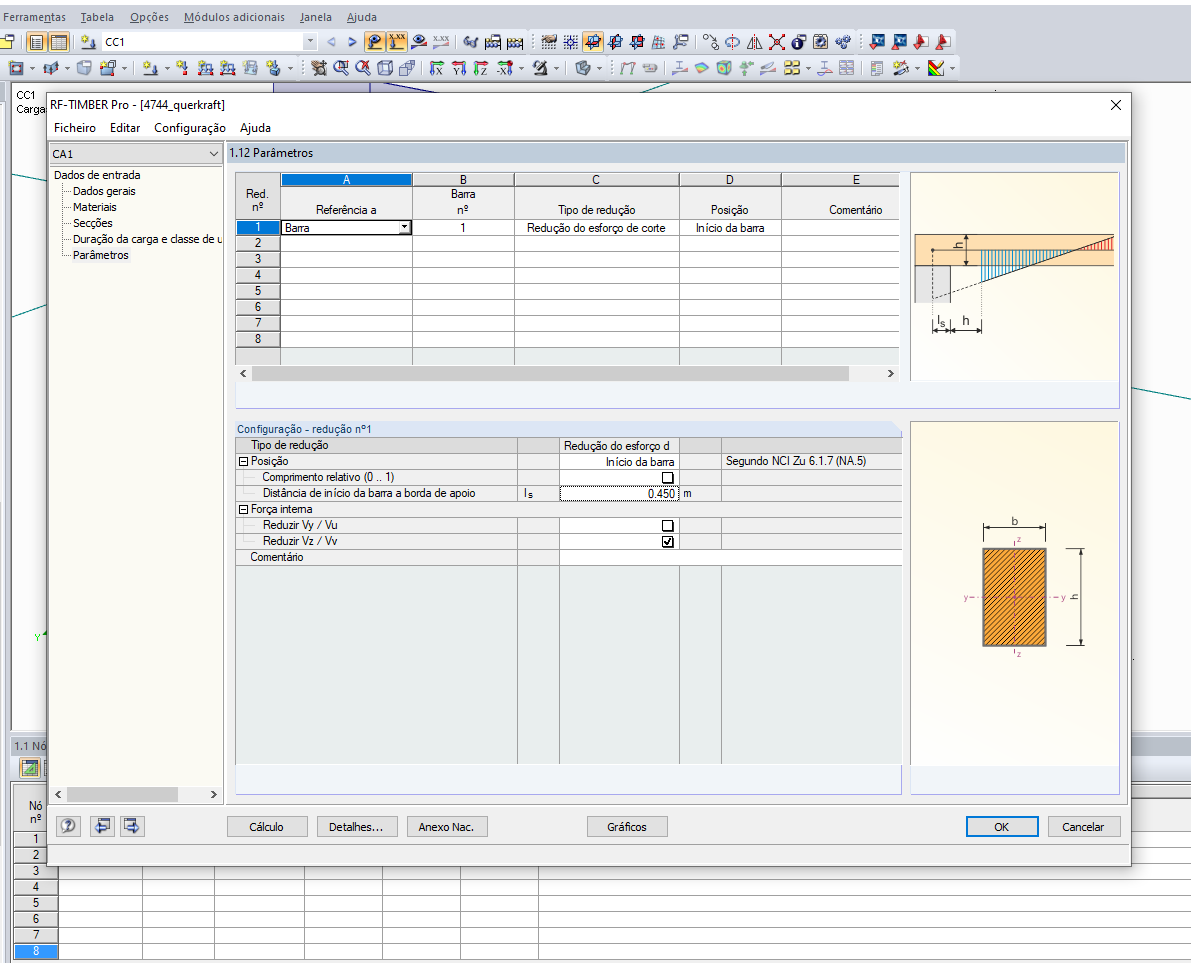Click the double gears icon
This screenshot has width=1191, height=963.
pos(842,42)
